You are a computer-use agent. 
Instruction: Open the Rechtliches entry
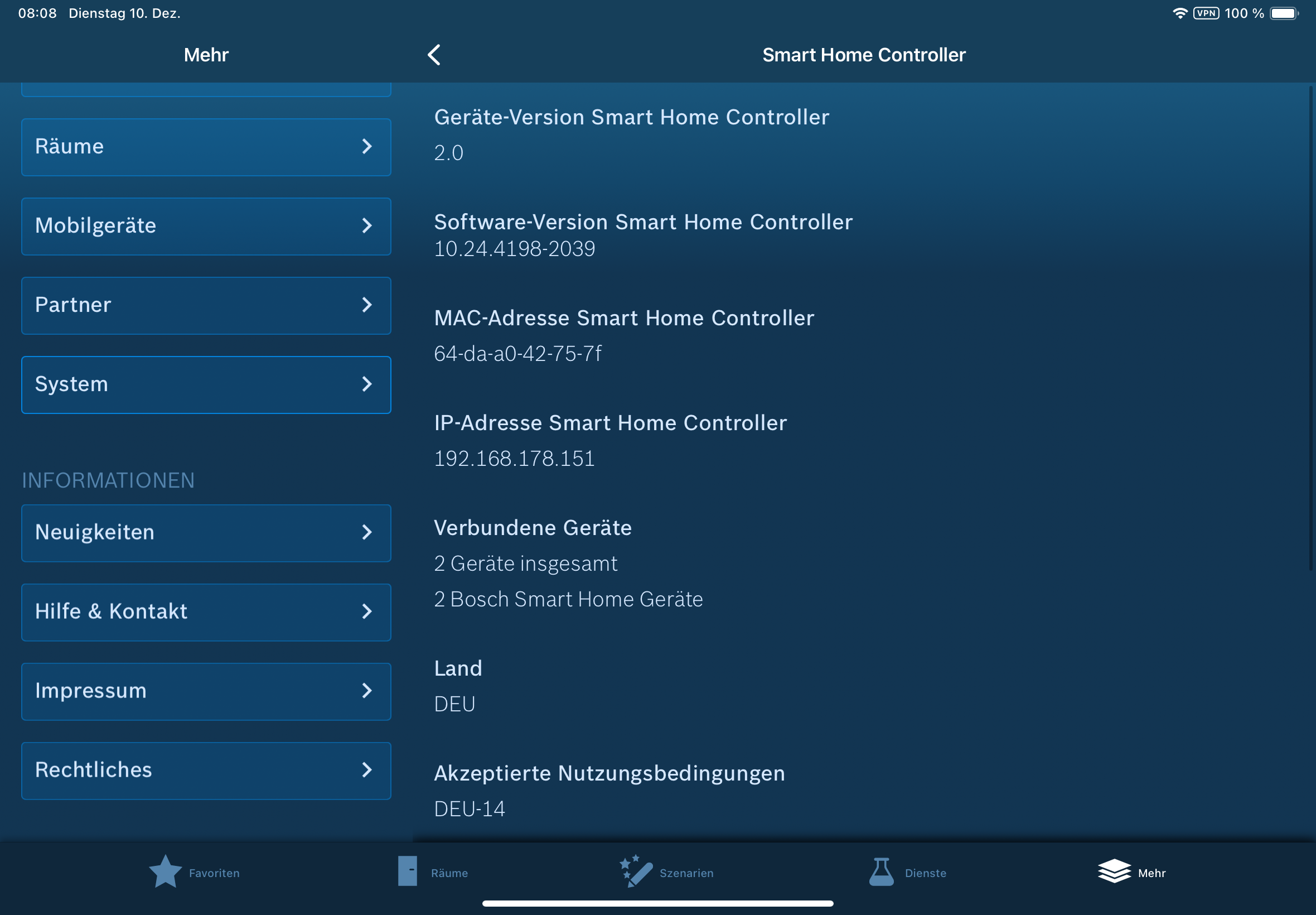(206, 770)
